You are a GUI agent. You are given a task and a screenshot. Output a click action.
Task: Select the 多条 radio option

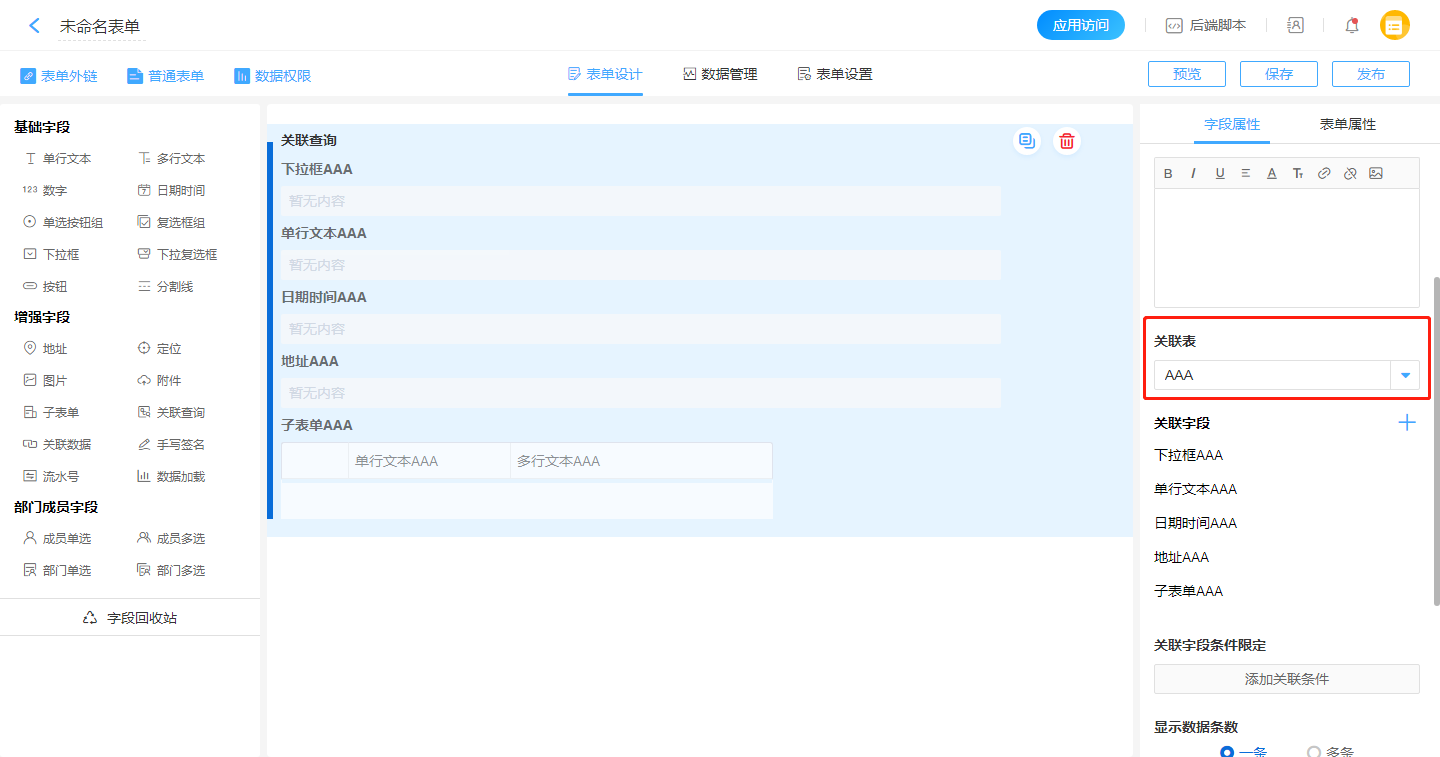[x=1314, y=752]
